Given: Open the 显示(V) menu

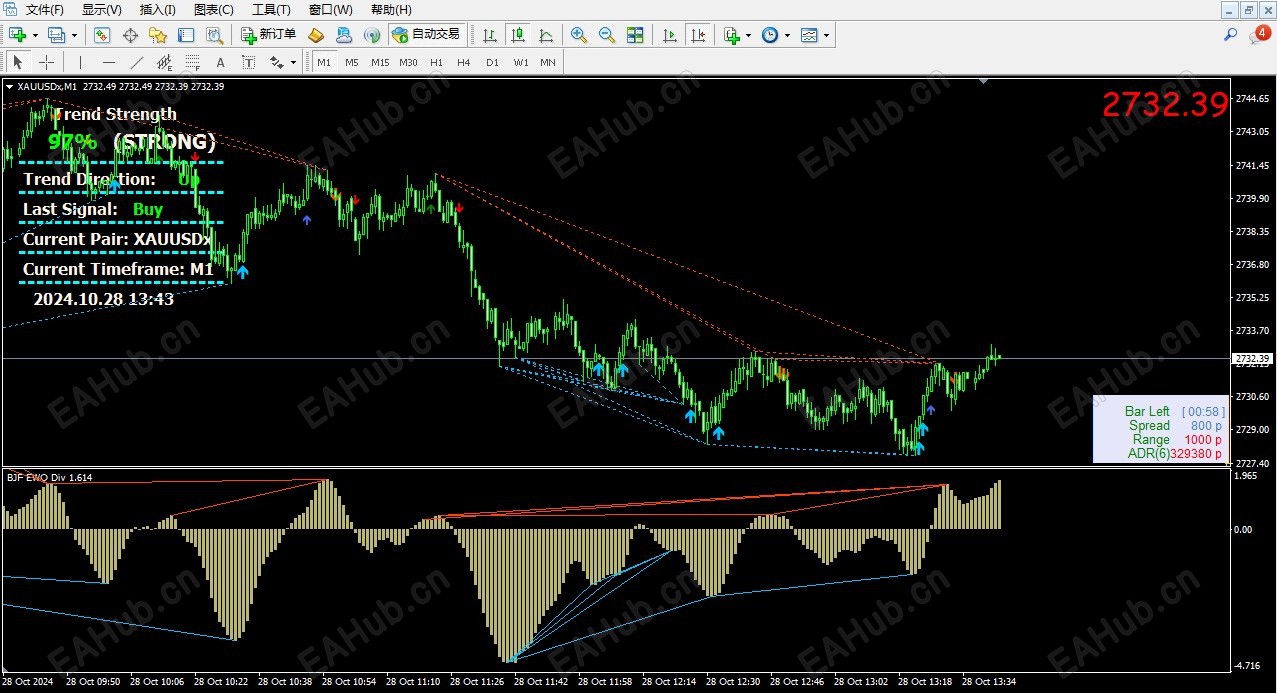Looking at the screenshot, I should tap(102, 10).
